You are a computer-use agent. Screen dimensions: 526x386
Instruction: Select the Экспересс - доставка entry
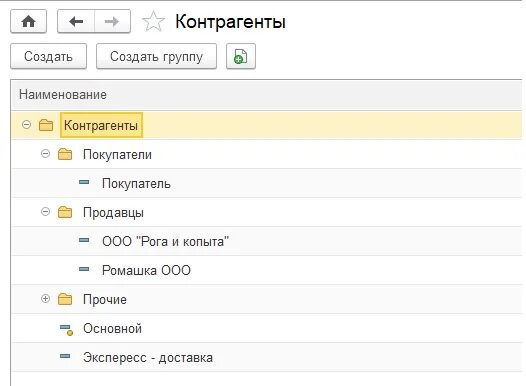(267, 357)
